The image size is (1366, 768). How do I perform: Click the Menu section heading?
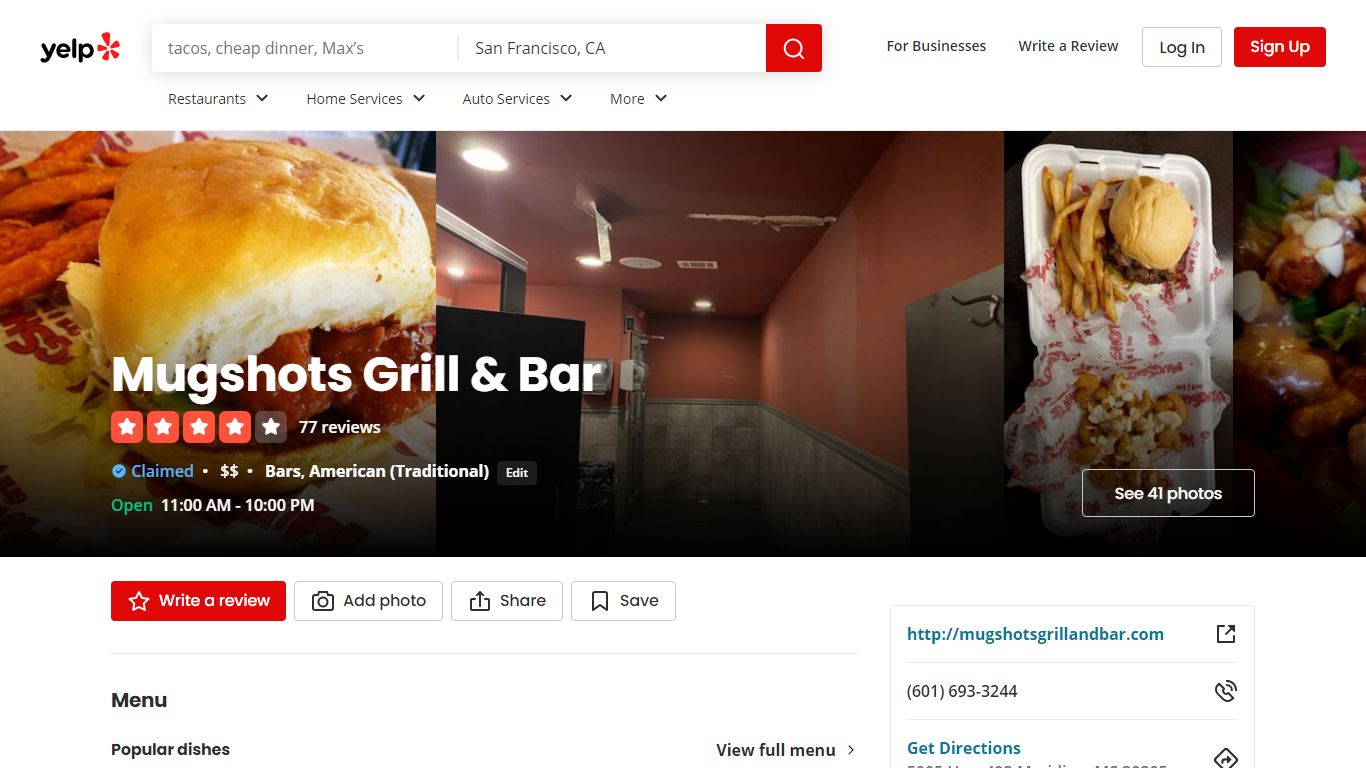[139, 700]
